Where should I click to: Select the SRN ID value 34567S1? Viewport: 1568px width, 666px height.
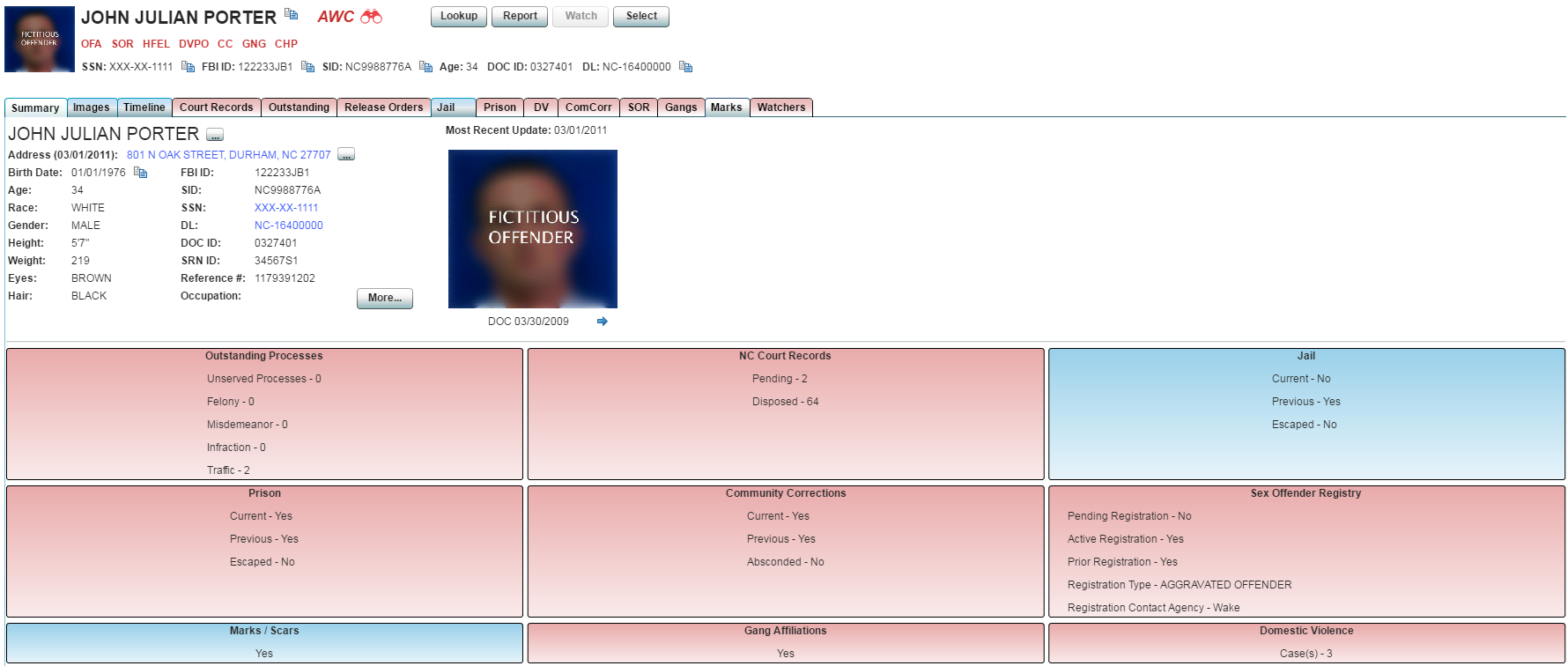click(276, 261)
